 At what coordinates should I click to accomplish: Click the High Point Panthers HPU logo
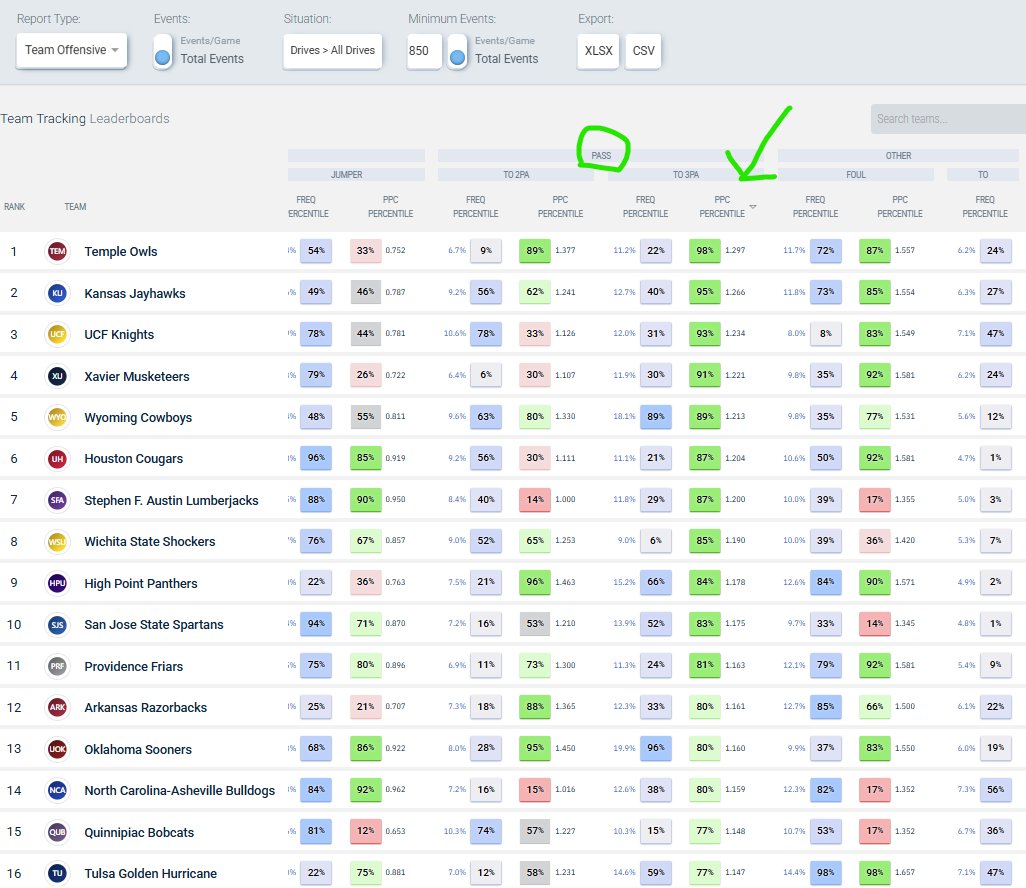[x=58, y=583]
